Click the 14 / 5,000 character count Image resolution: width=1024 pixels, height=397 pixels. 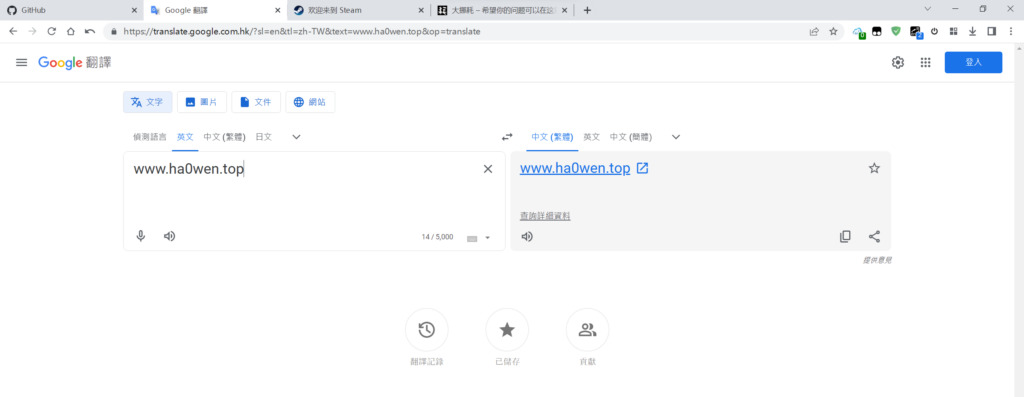click(437, 237)
